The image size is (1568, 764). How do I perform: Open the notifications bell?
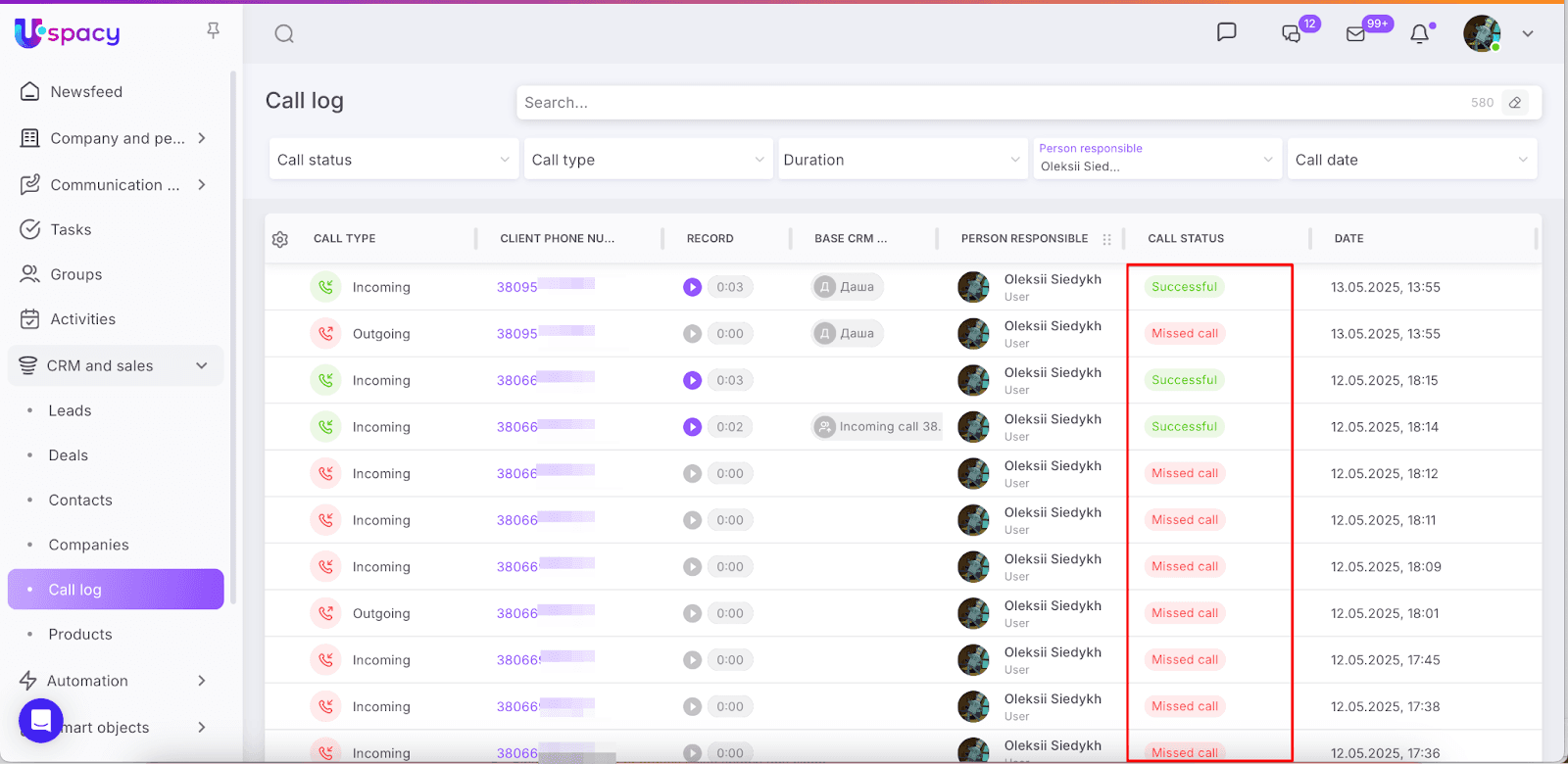tap(1419, 34)
